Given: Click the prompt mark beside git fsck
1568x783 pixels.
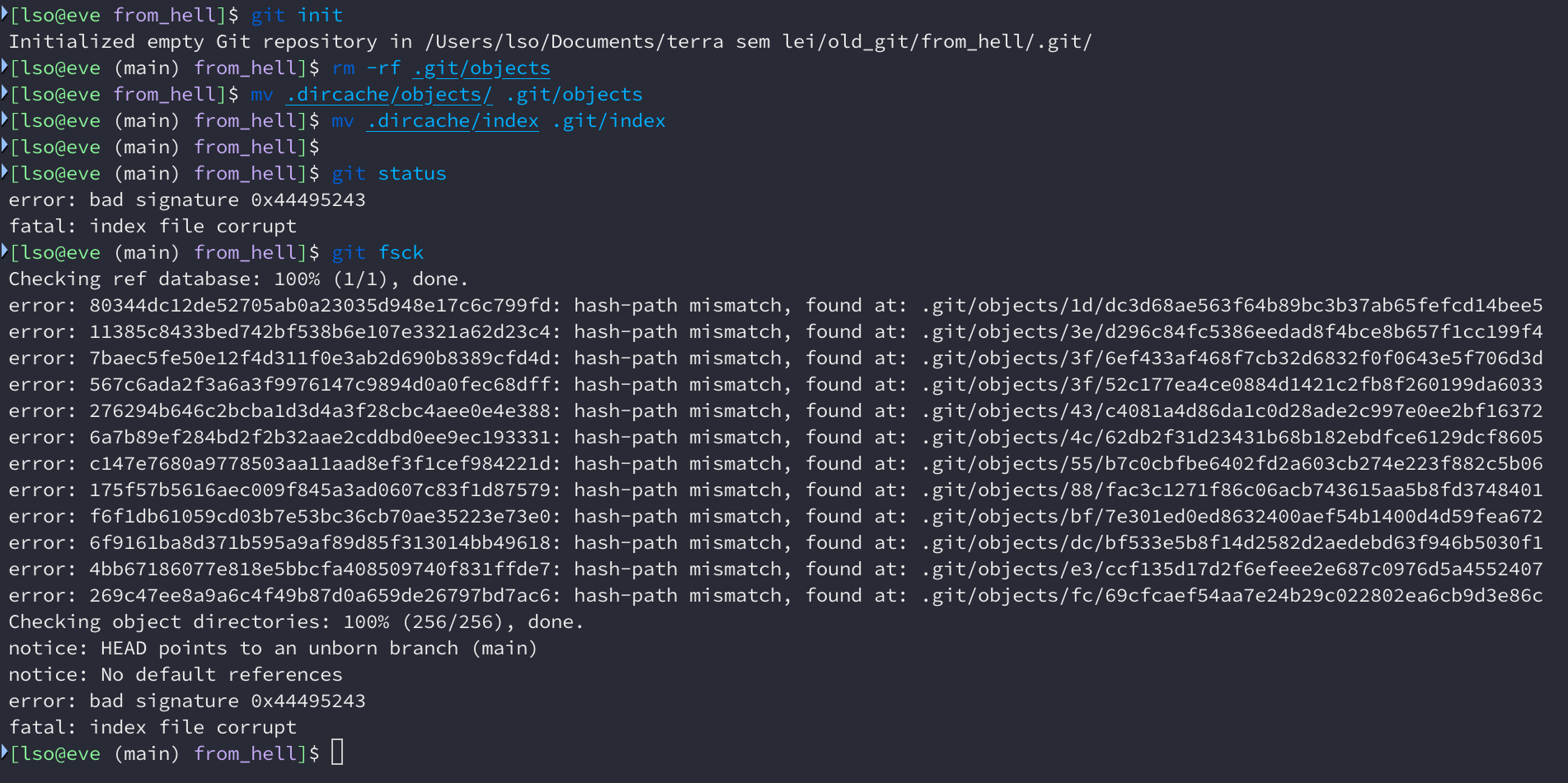Looking at the screenshot, I should [5, 251].
